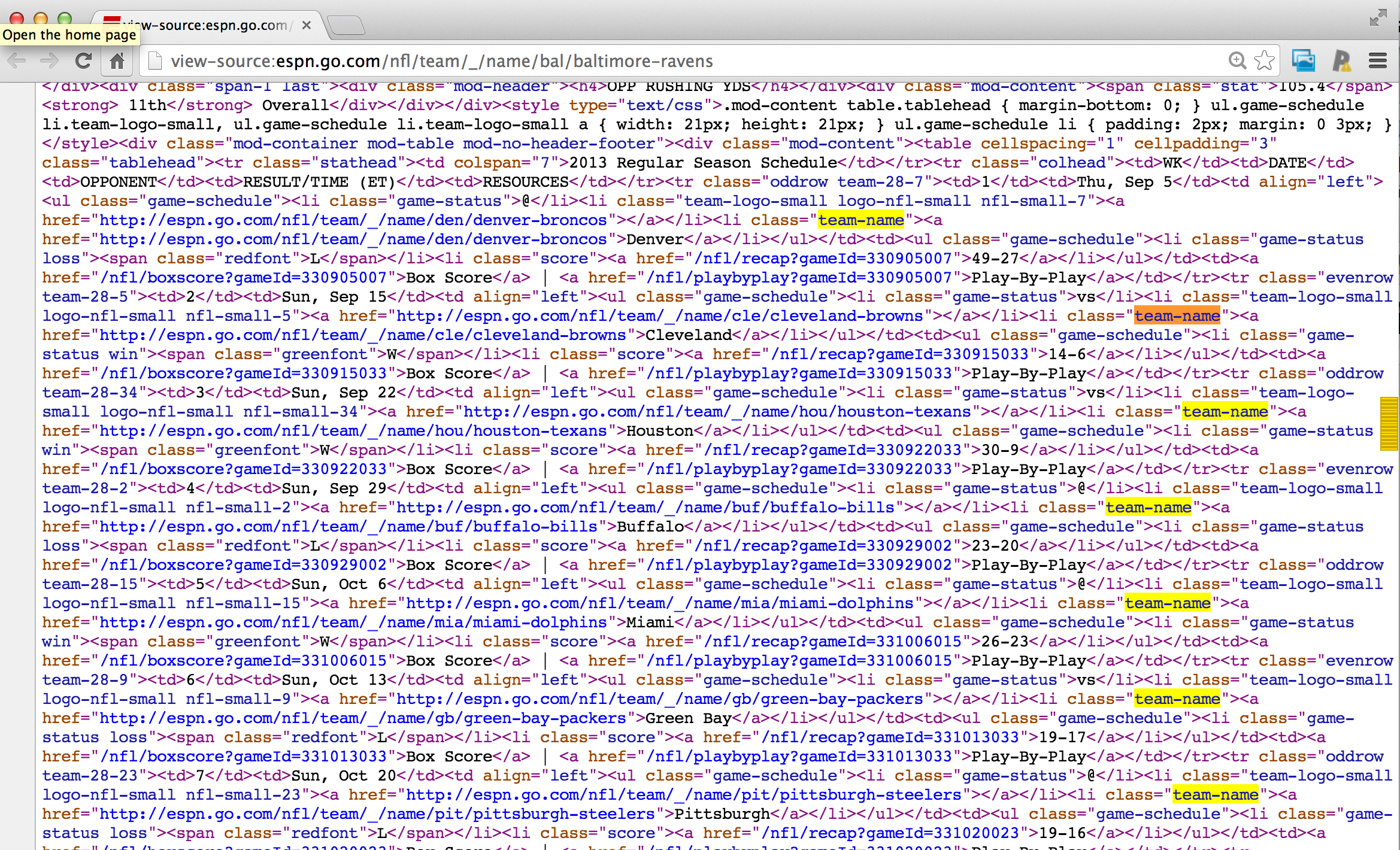Viewport: 1400px width, 850px height.
Task: Click the orange-highlighted team-name match
Action: click(1177, 316)
